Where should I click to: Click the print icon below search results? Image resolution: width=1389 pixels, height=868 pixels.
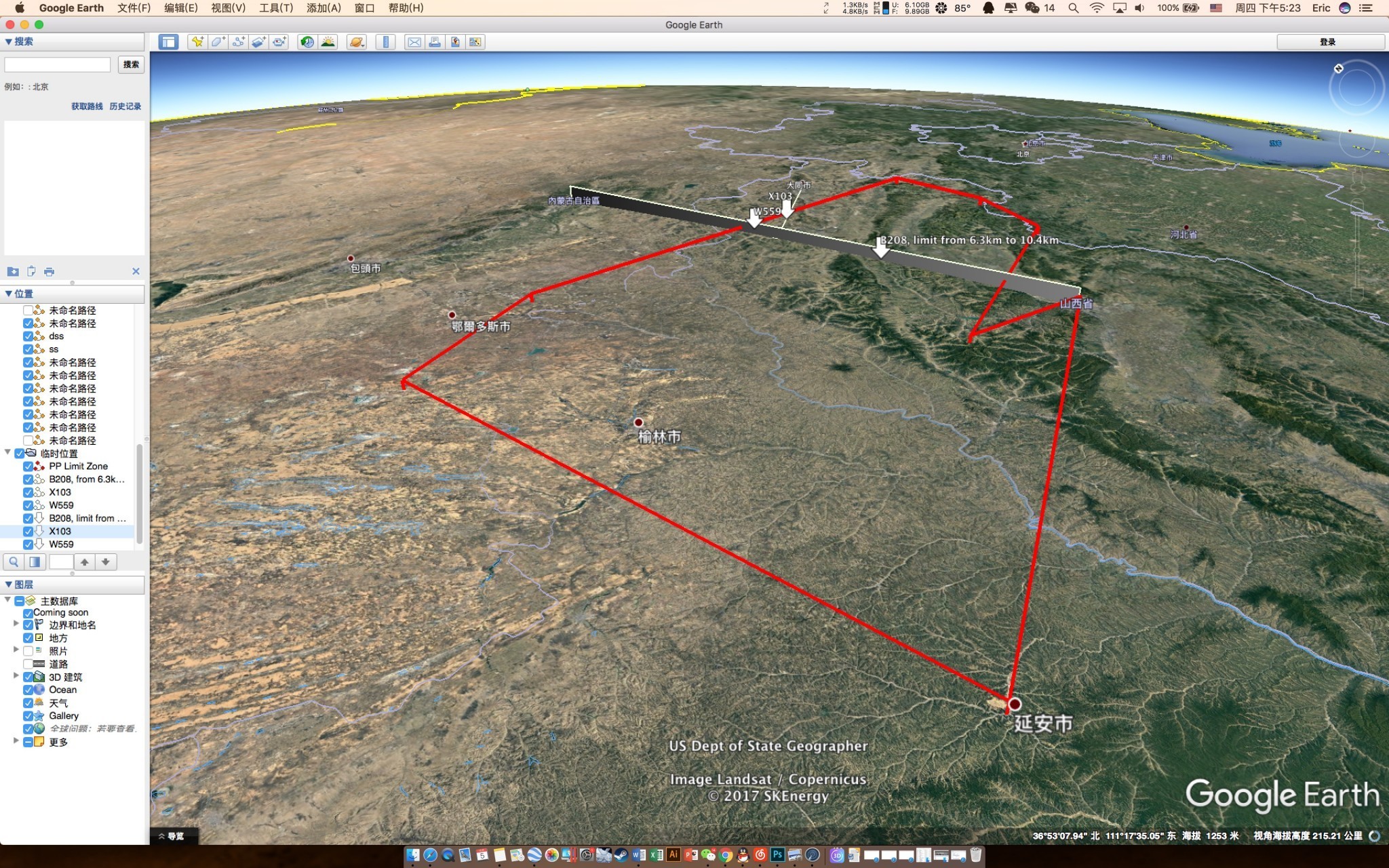coord(49,271)
